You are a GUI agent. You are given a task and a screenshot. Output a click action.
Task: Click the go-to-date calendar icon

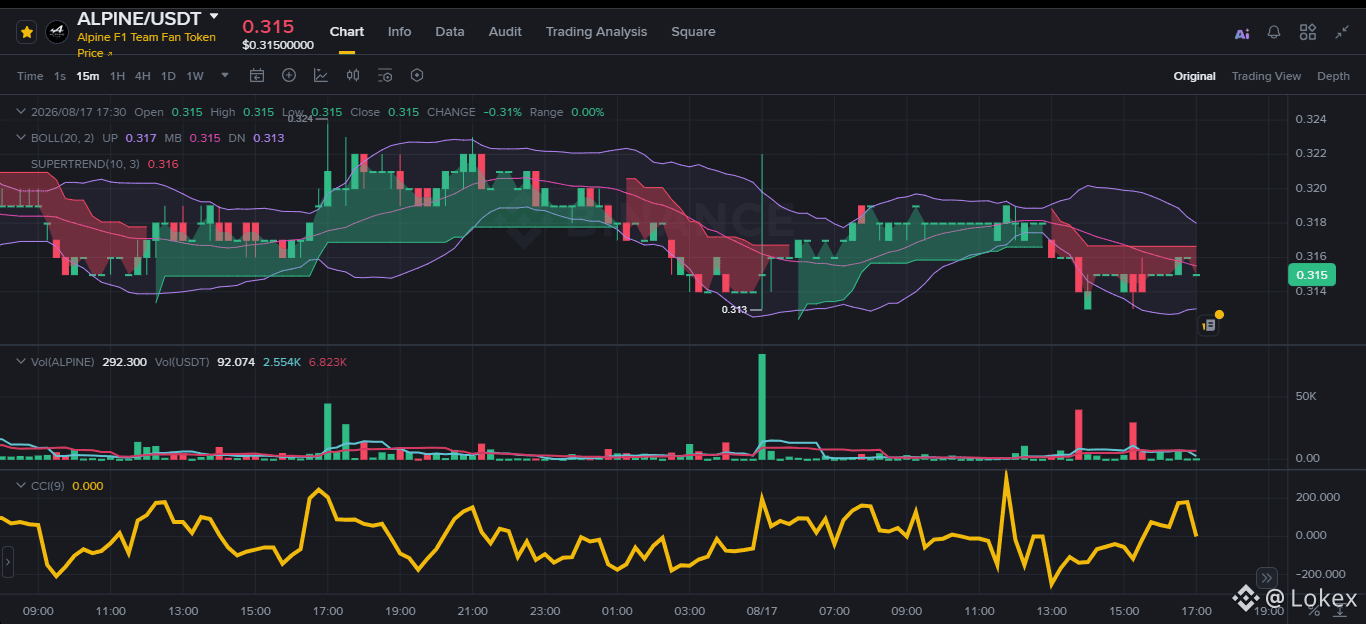click(257, 75)
